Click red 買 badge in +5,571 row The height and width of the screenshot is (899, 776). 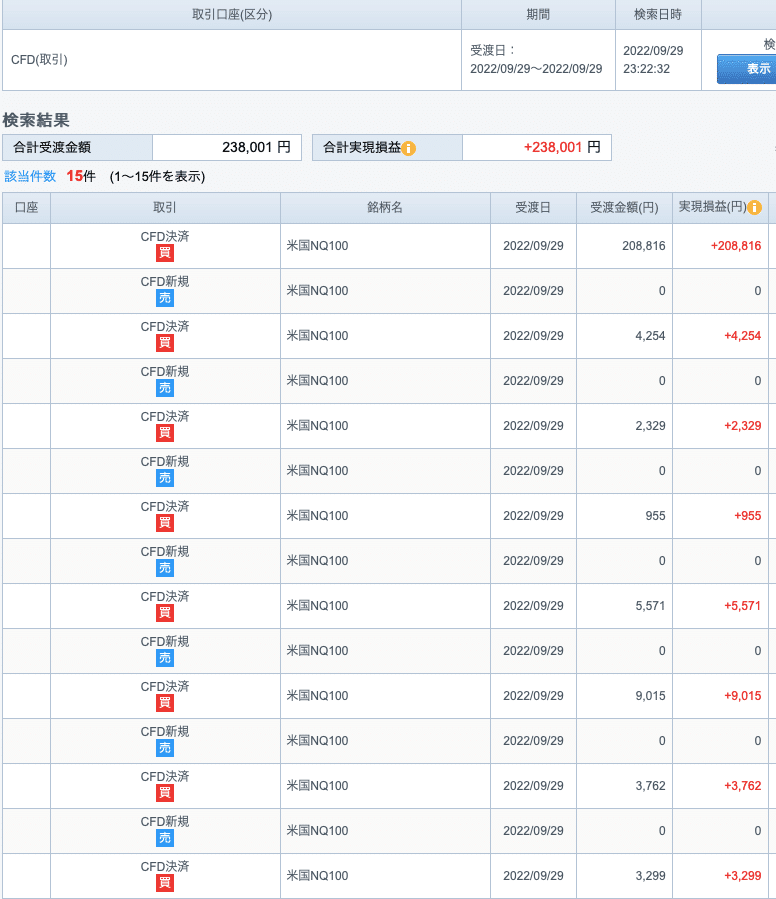[165, 613]
